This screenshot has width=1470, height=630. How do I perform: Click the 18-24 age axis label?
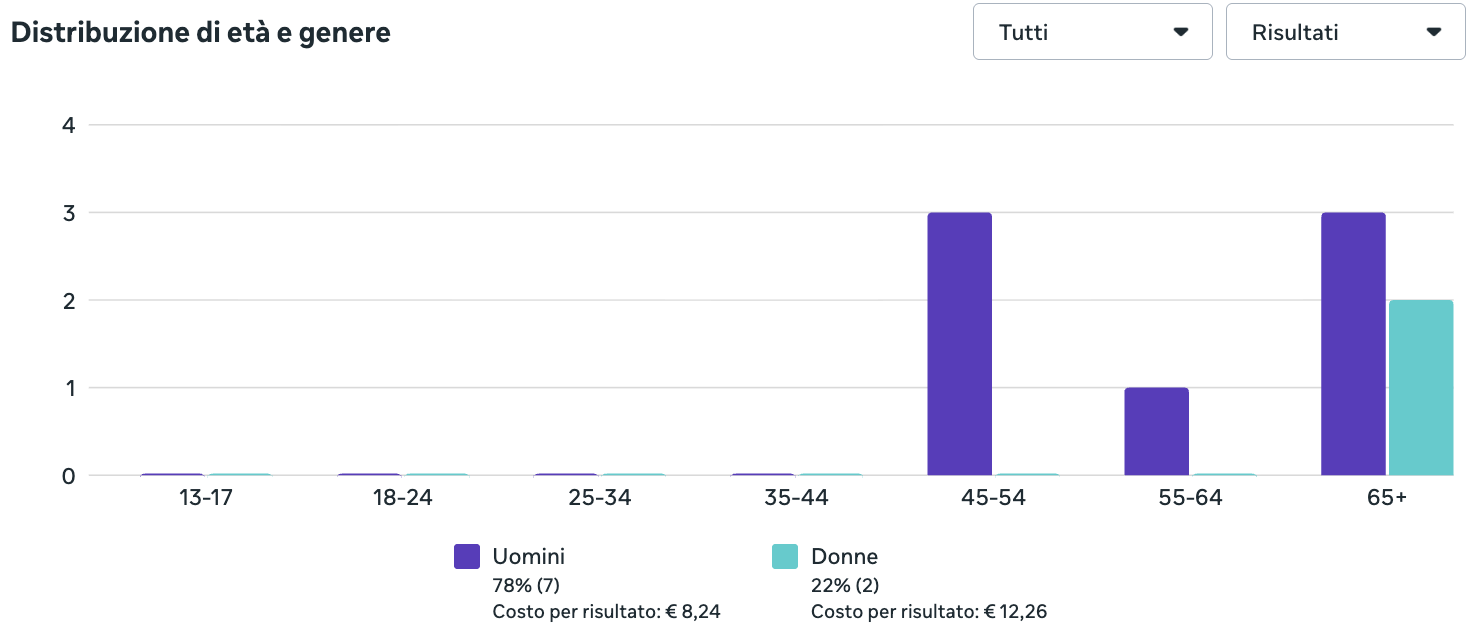coord(402,498)
